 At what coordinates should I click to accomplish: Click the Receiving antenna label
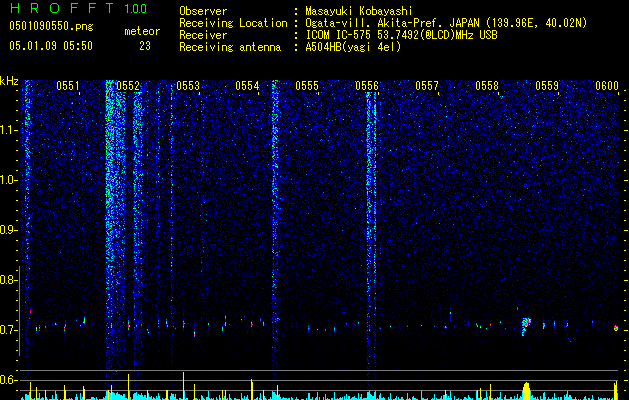click(x=230, y=47)
